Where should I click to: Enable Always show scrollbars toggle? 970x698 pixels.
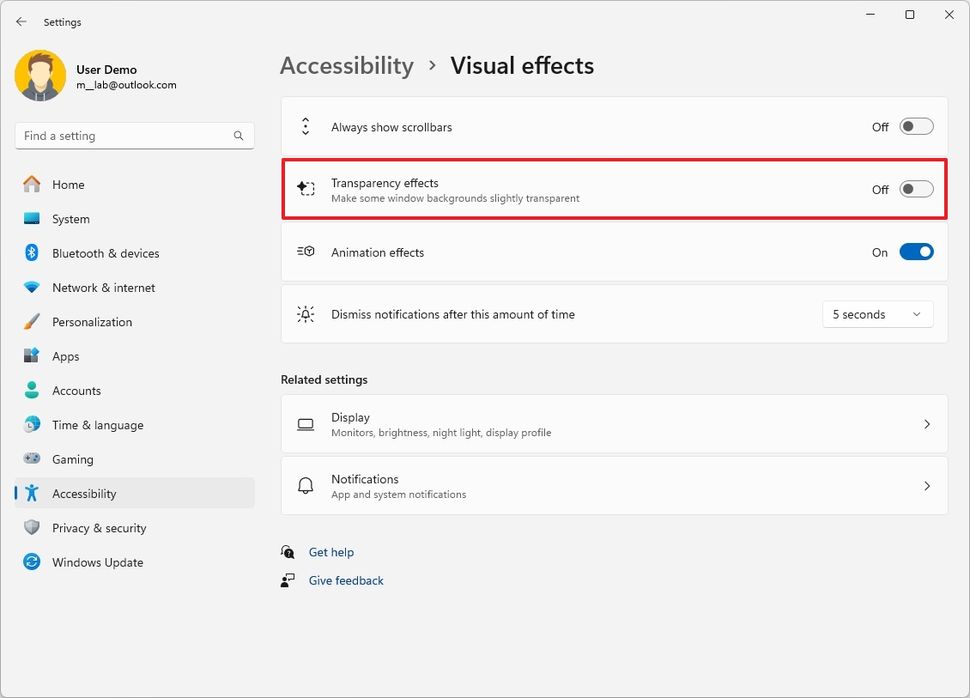tap(916, 127)
